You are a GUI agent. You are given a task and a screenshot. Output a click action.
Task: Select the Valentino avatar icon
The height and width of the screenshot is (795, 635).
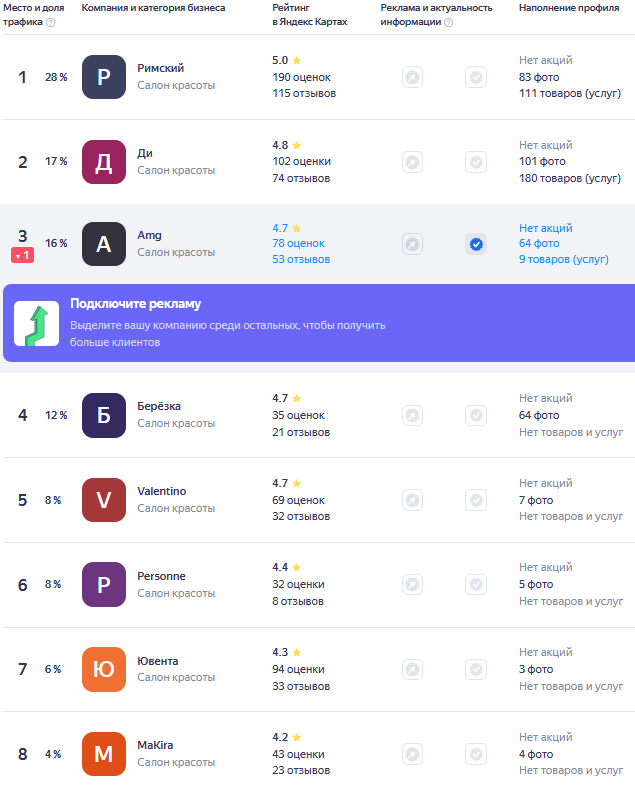pyautogui.click(x=104, y=500)
